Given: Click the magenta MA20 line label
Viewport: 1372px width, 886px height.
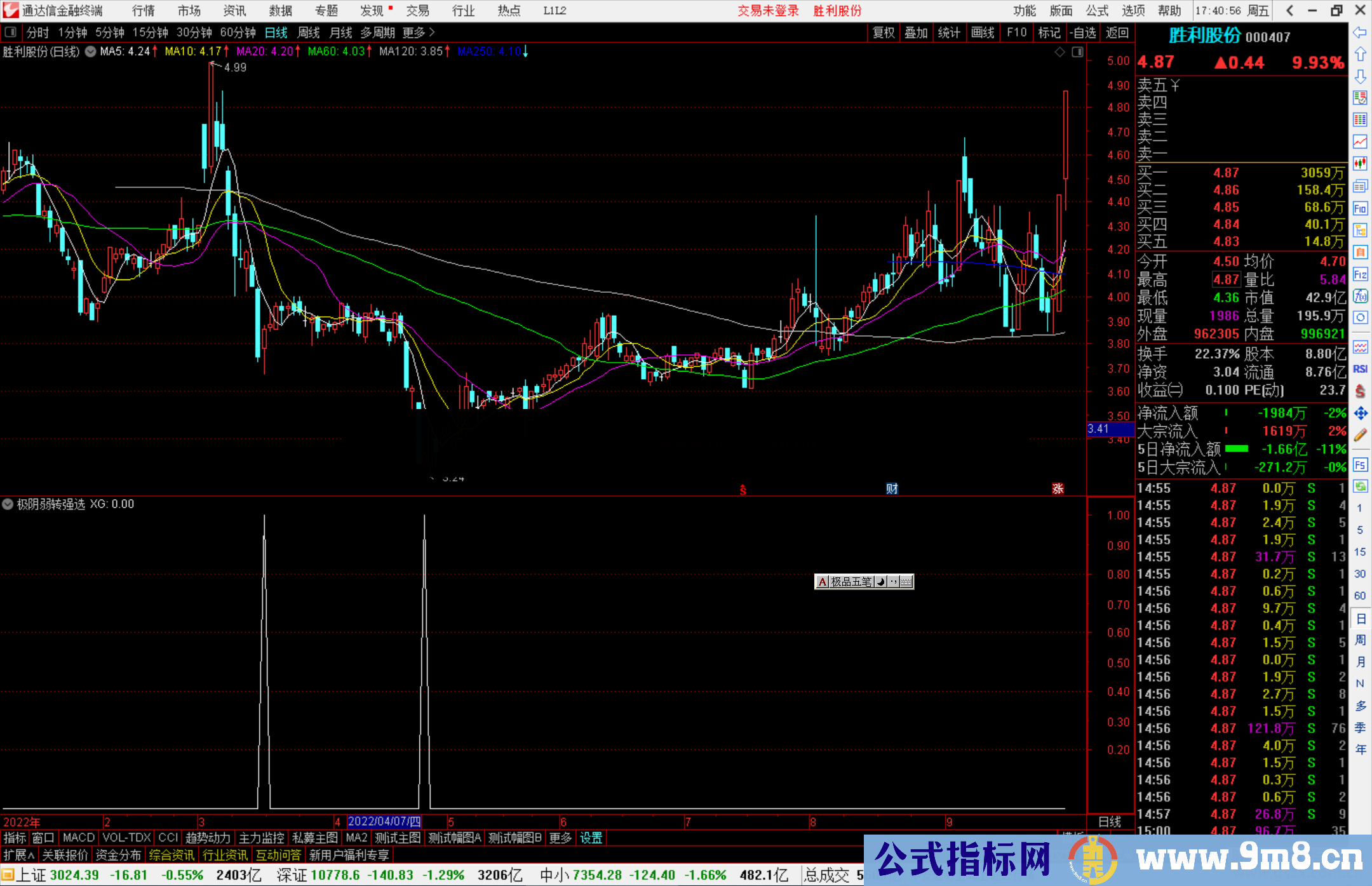Looking at the screenshot, I should (x=264, y=51).
